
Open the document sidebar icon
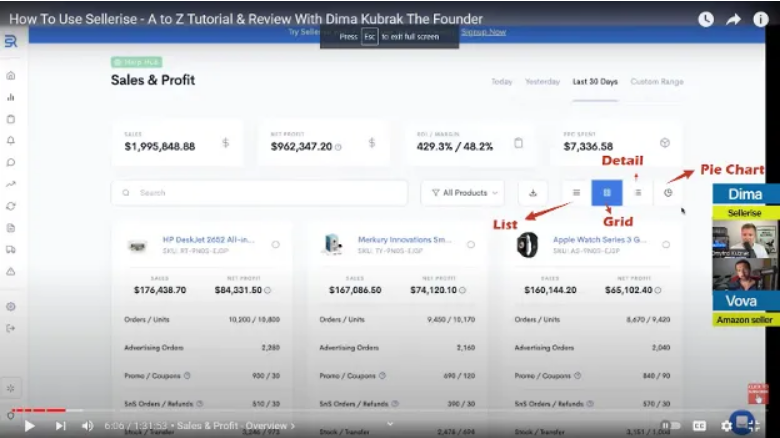point(11,228)
